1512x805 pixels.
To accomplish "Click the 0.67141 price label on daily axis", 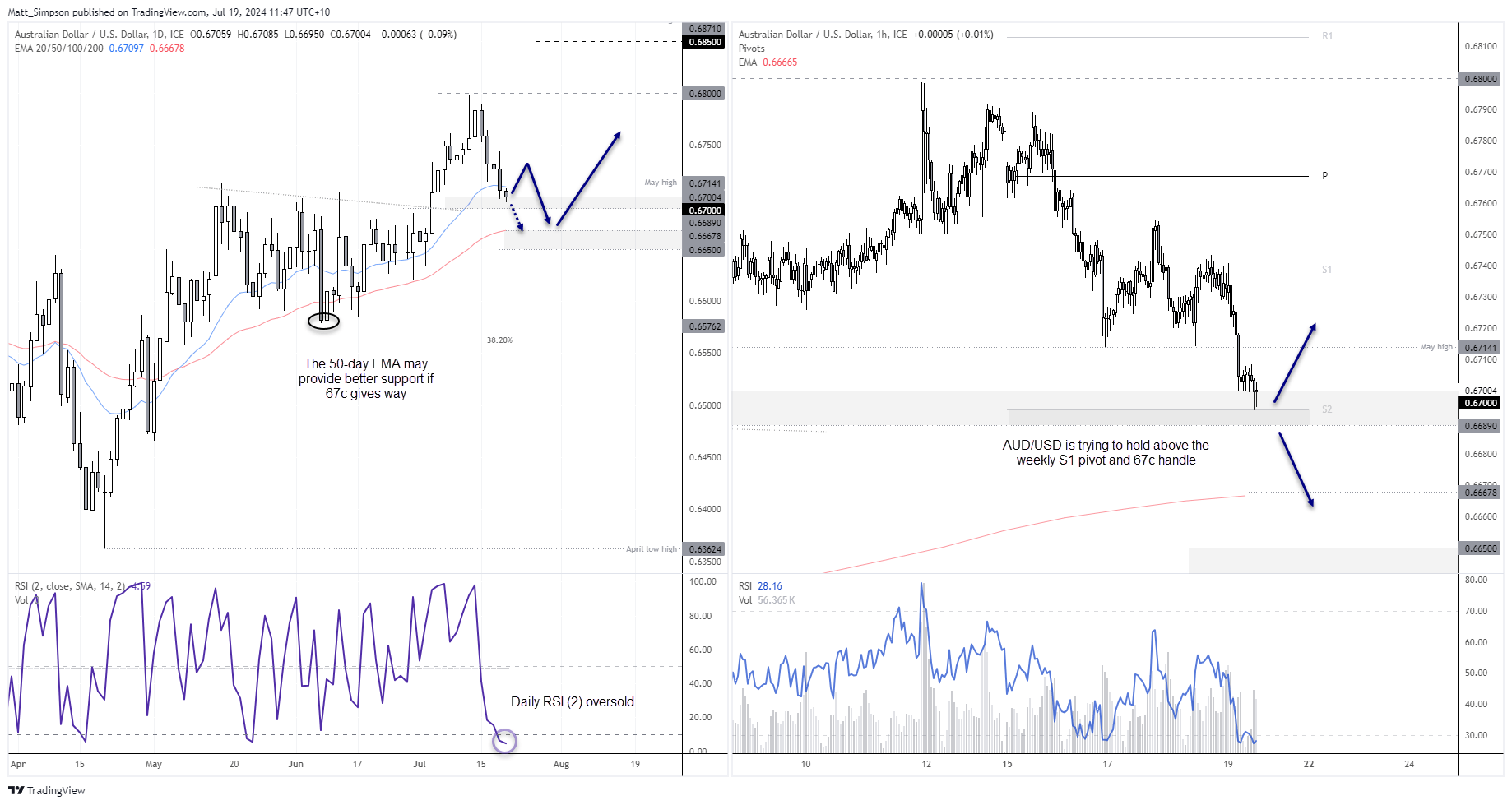I will 705,183.
